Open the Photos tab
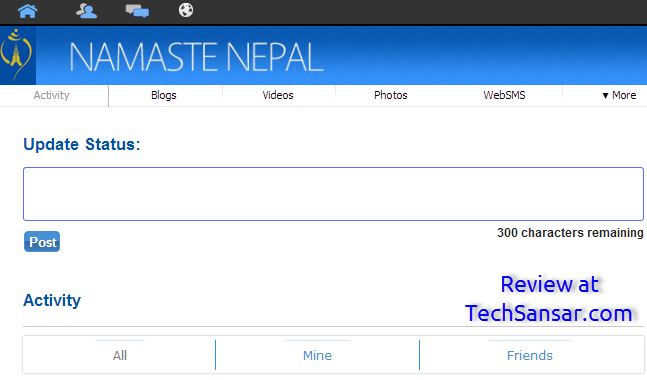 click(x=390, y=95)
